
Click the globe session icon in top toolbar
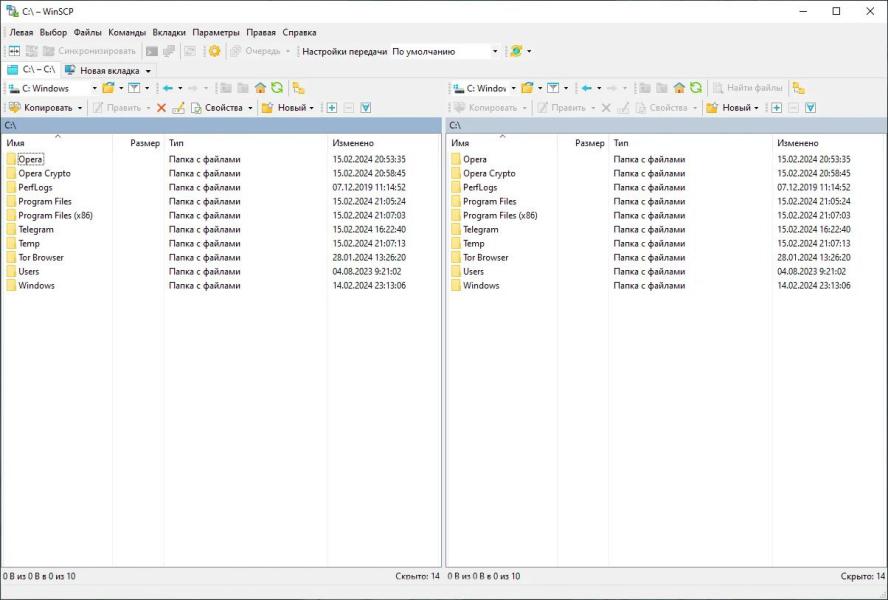pos(516,51)
